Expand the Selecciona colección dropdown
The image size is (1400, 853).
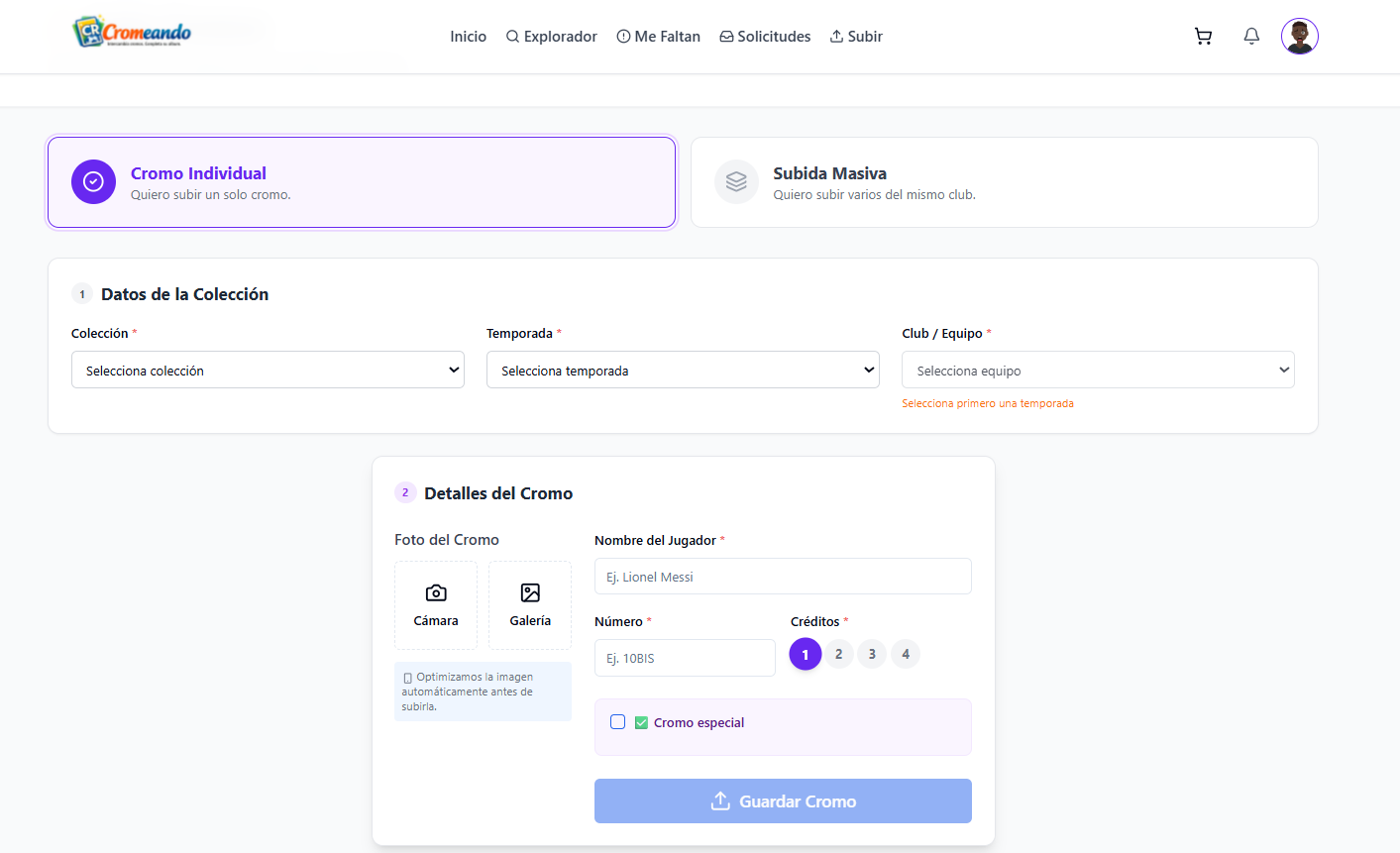point(268,370)
